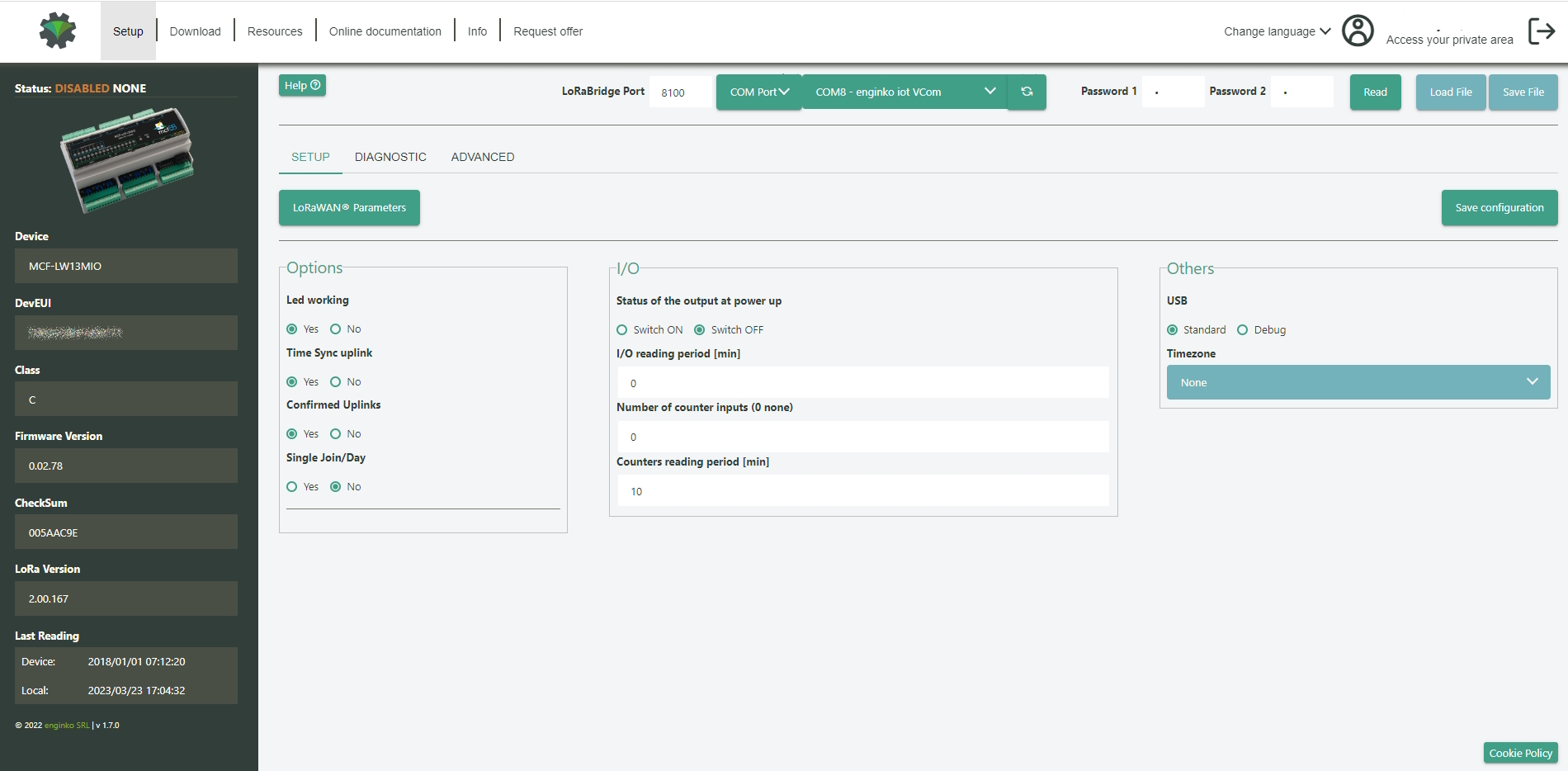Enable Single Join/Day with Yes
This screenshot has width=1568, height=771.
pos(292,487)
